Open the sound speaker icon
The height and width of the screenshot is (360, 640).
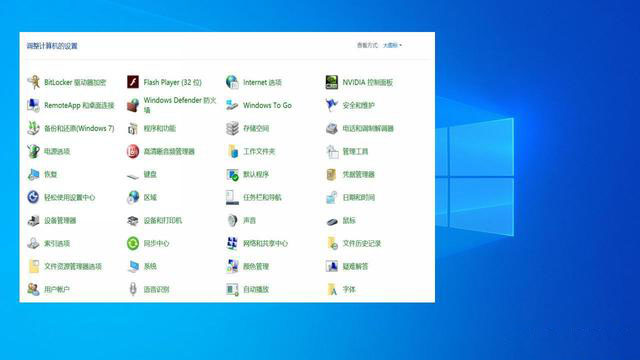tap(232, 220)
